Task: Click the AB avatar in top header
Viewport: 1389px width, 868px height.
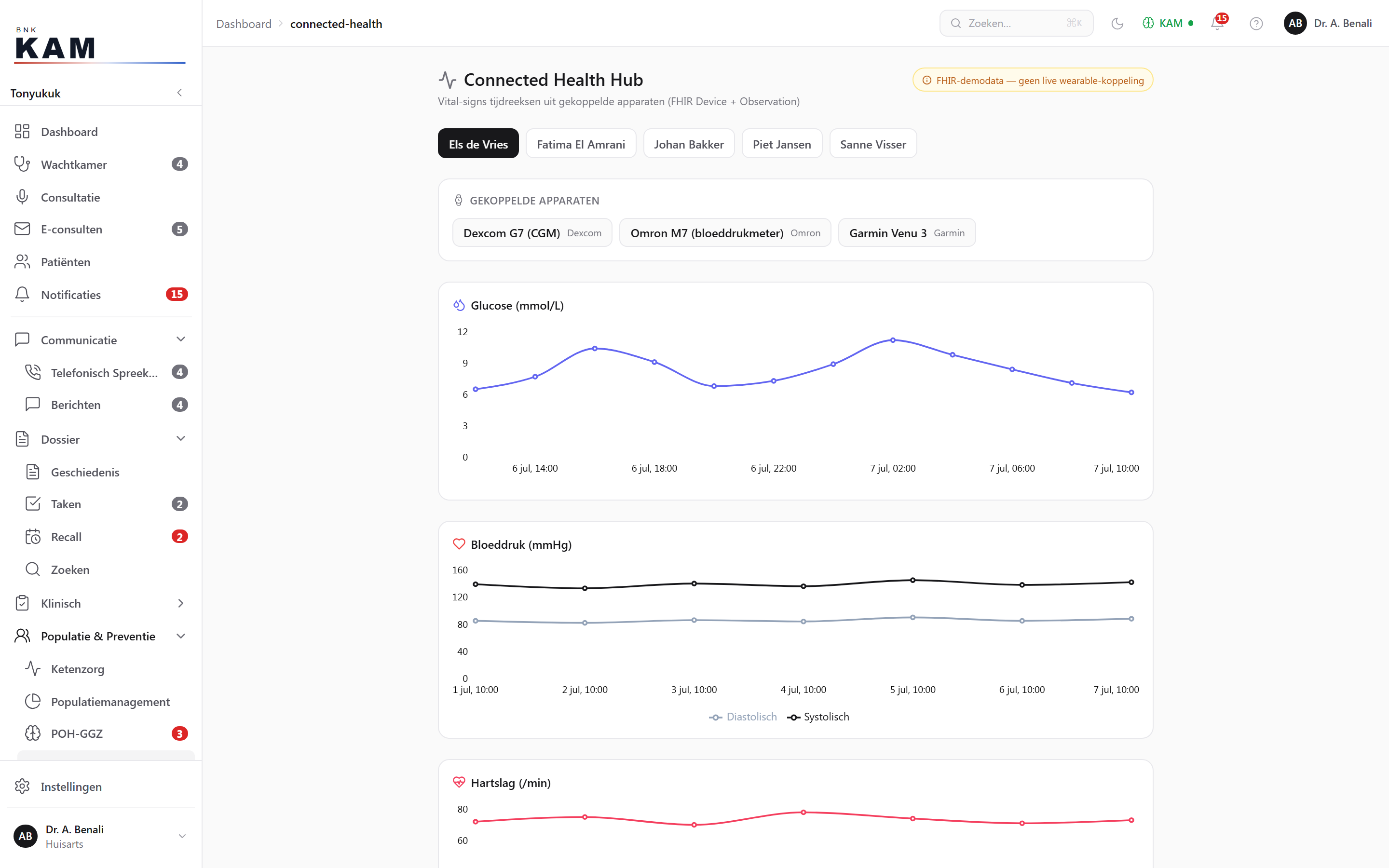Action: 1295,23
